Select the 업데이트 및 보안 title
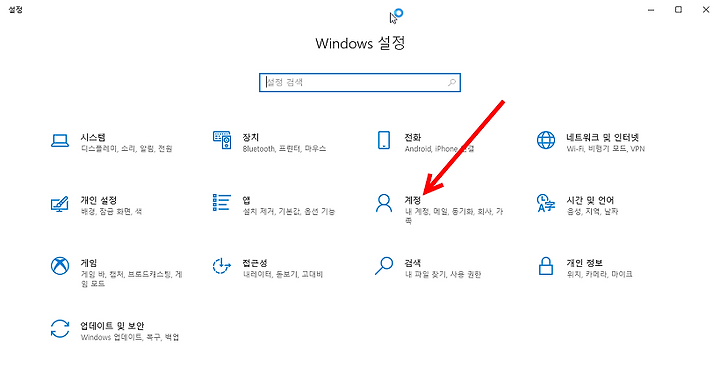The height and width of the screenshot is (367, 720). coord(112,326)
